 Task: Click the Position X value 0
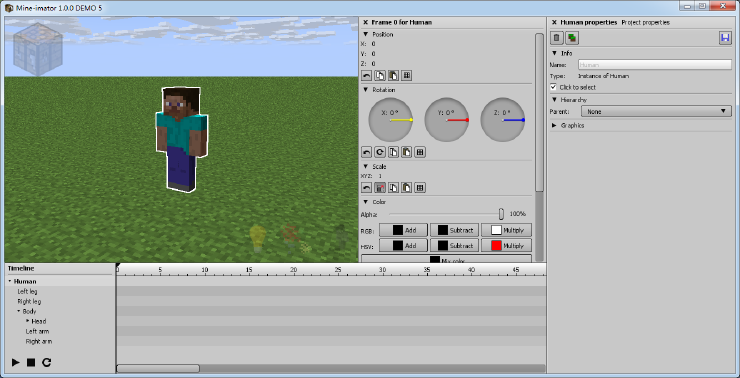click(373, 44)
